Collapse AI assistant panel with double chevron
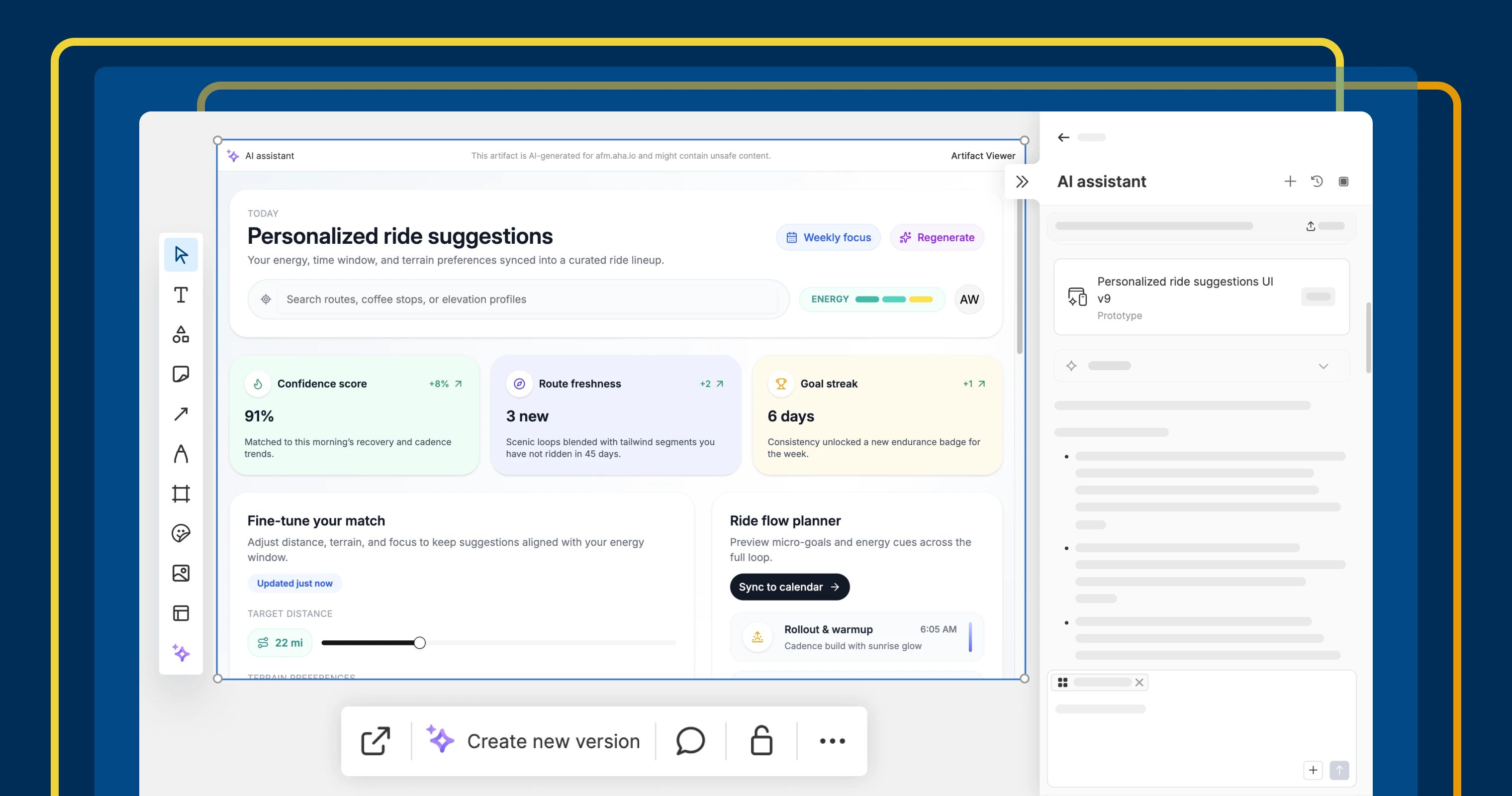Viewport: 1512px width, 796px height. pos(1022,182)
